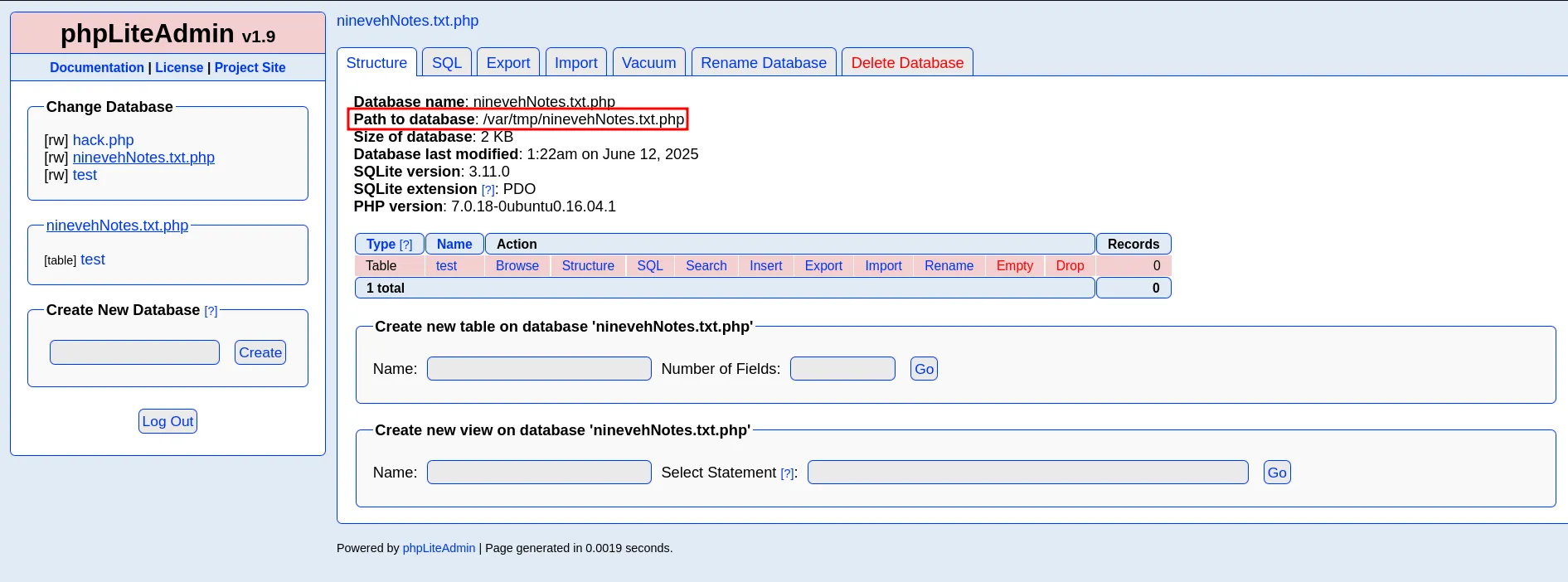Focus the Select Statement input field
The height and width of the screenshot is (582, 1568).
coord(1028,473)
